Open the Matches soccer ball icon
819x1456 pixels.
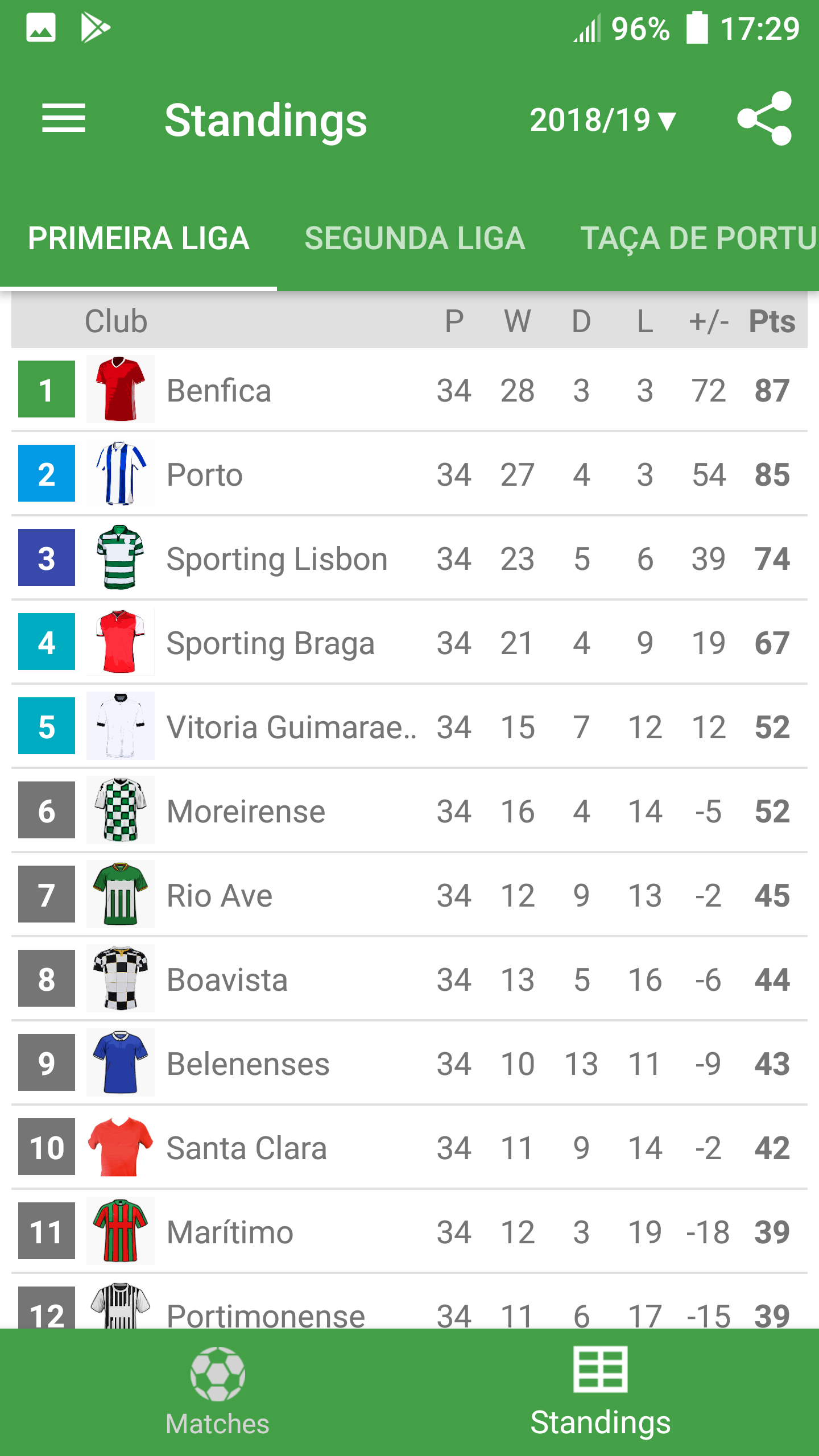218,1374
